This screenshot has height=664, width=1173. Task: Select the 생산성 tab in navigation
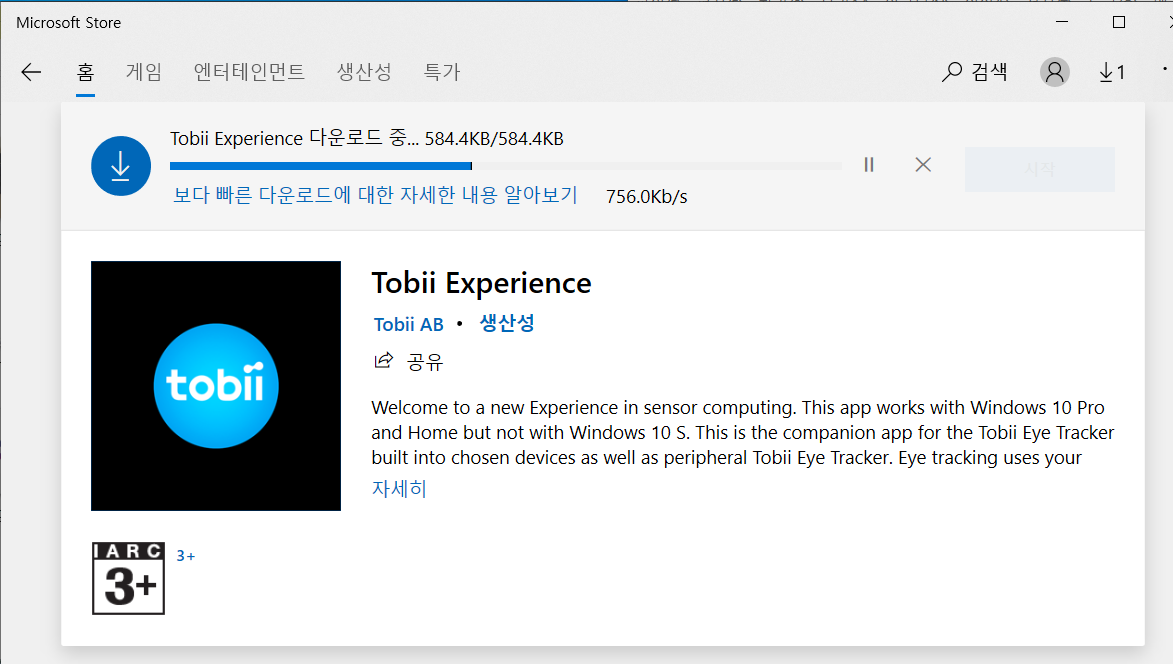tap(364, 73)
